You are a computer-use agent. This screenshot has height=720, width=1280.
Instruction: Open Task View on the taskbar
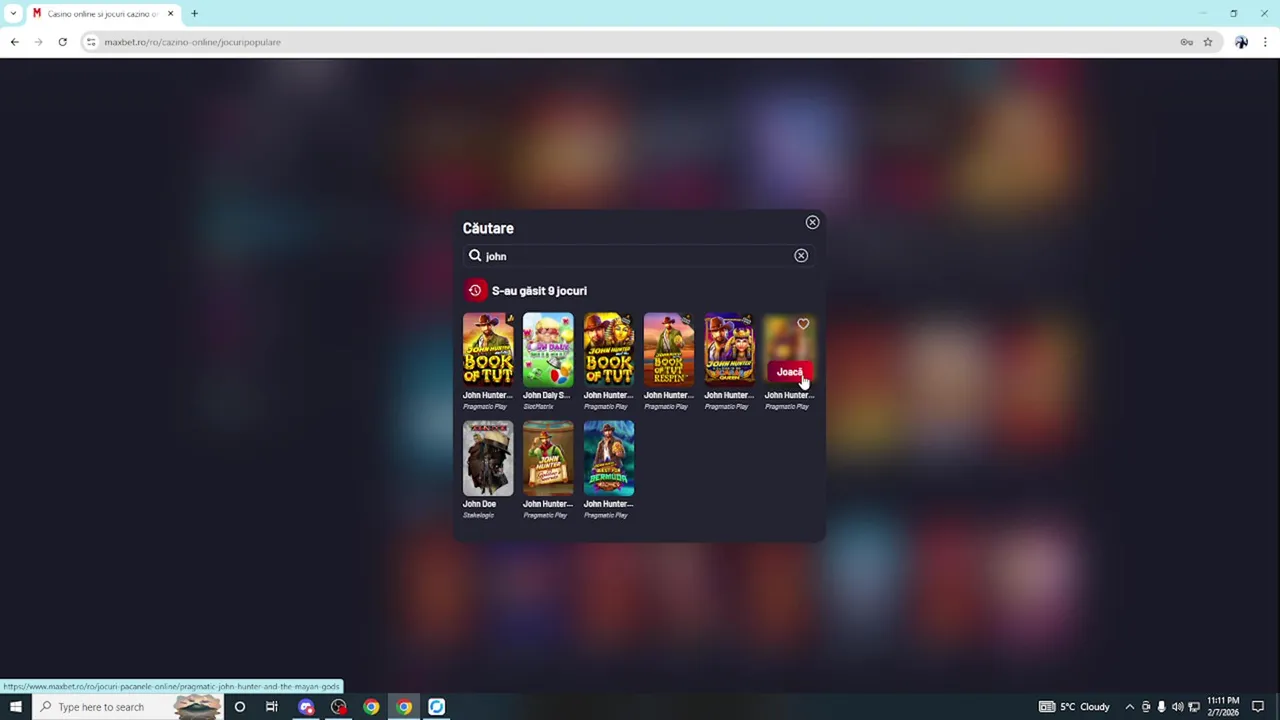[272, 707]
